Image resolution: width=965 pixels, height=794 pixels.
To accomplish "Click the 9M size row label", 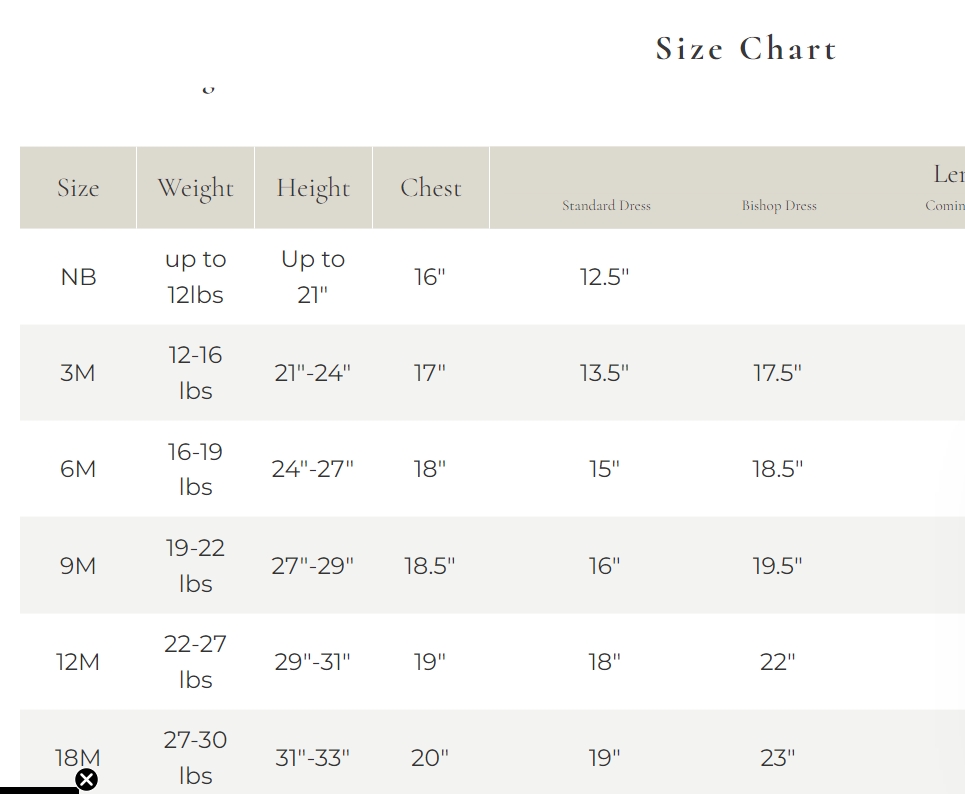I will [x=78, y=566].
